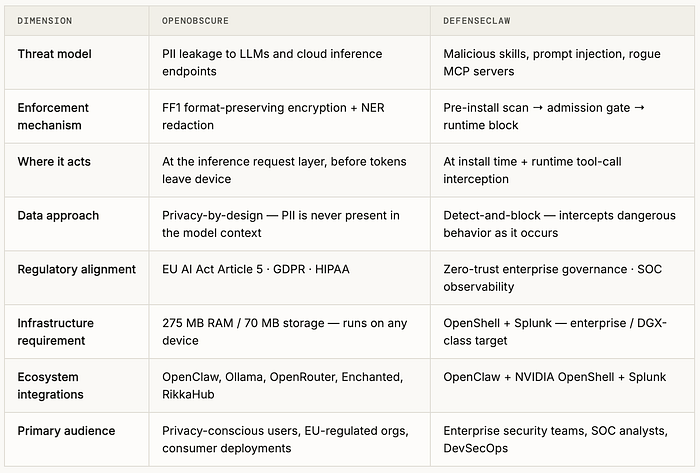Viewport: 700px width, 473px height.
Task: Click the Where it acts row label
Action: click(54, 162)
